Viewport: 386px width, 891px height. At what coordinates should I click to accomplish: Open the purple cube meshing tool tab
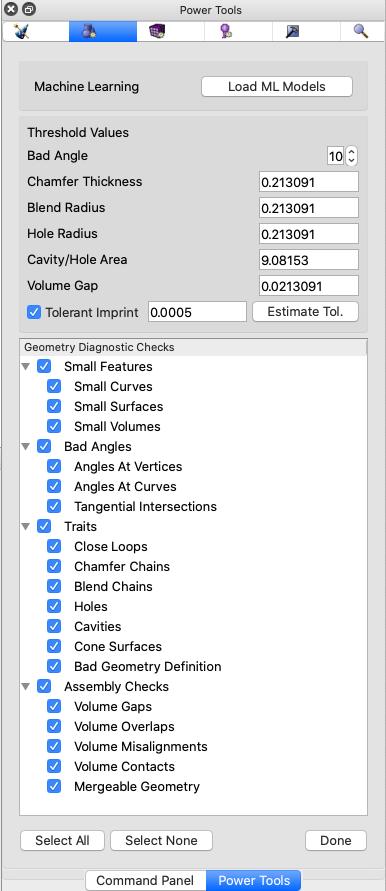pyautogui.click(x=157, y=32)
